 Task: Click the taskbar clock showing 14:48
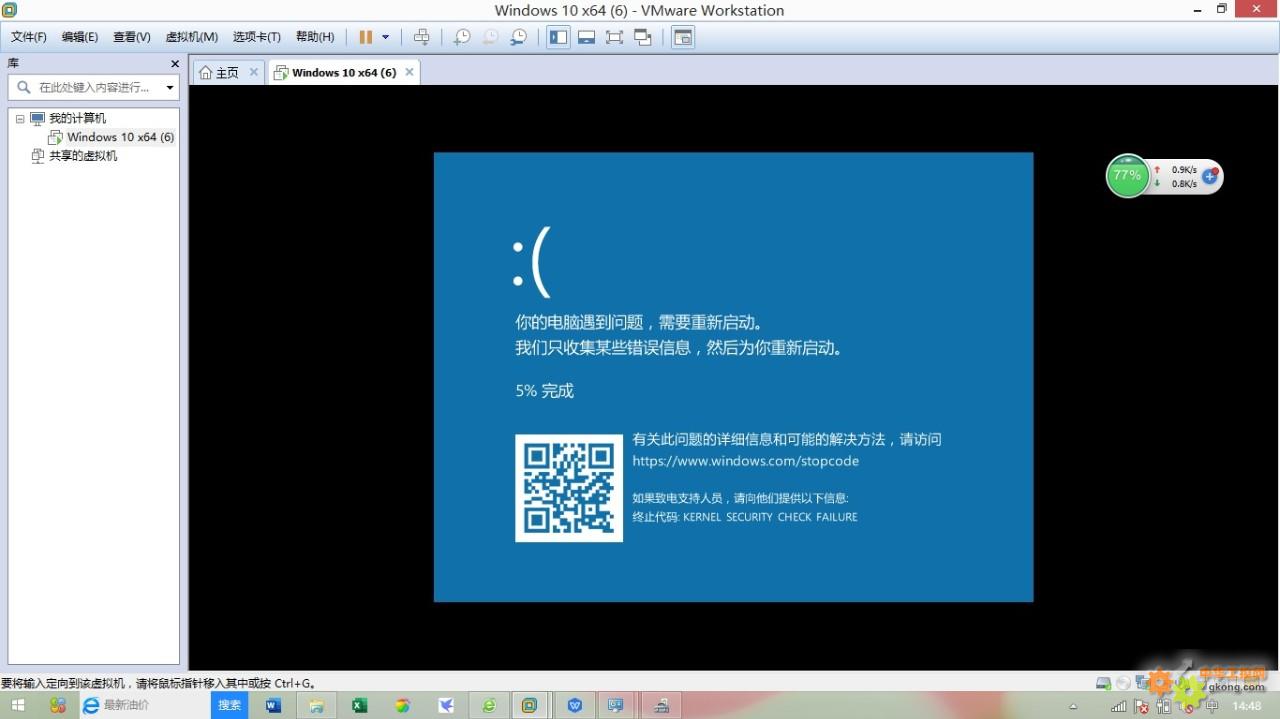click(x=1247, y=706)
